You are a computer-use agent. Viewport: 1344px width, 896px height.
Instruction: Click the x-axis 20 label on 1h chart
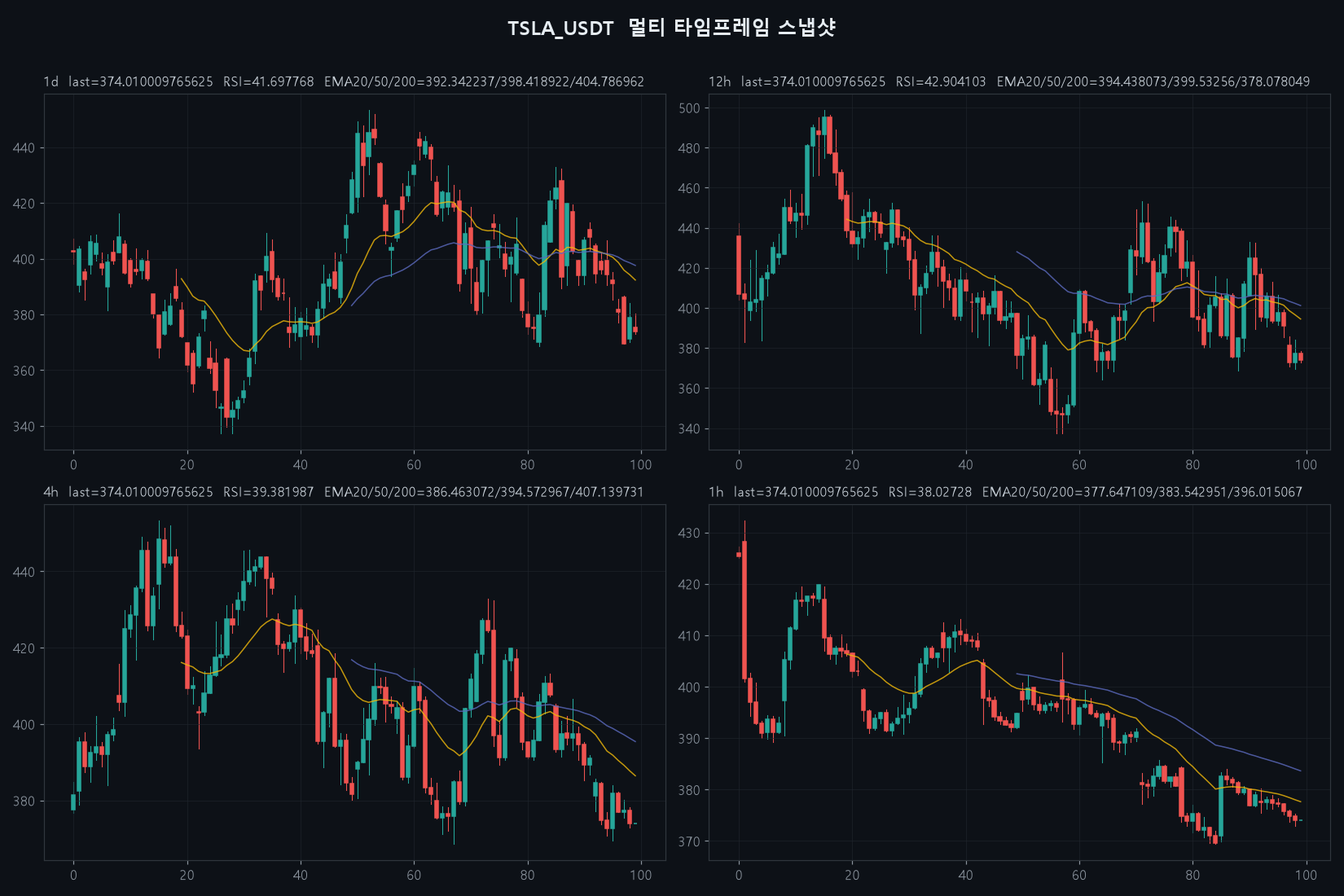tap(852, 876)
